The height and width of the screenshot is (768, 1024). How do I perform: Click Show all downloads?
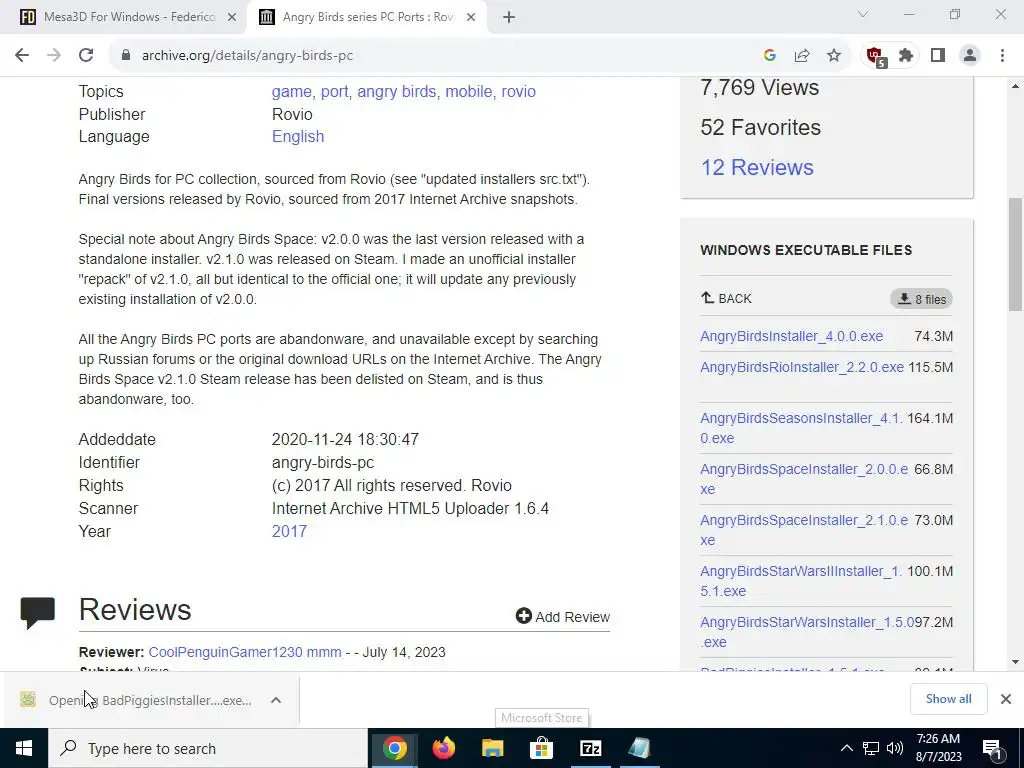948,699
